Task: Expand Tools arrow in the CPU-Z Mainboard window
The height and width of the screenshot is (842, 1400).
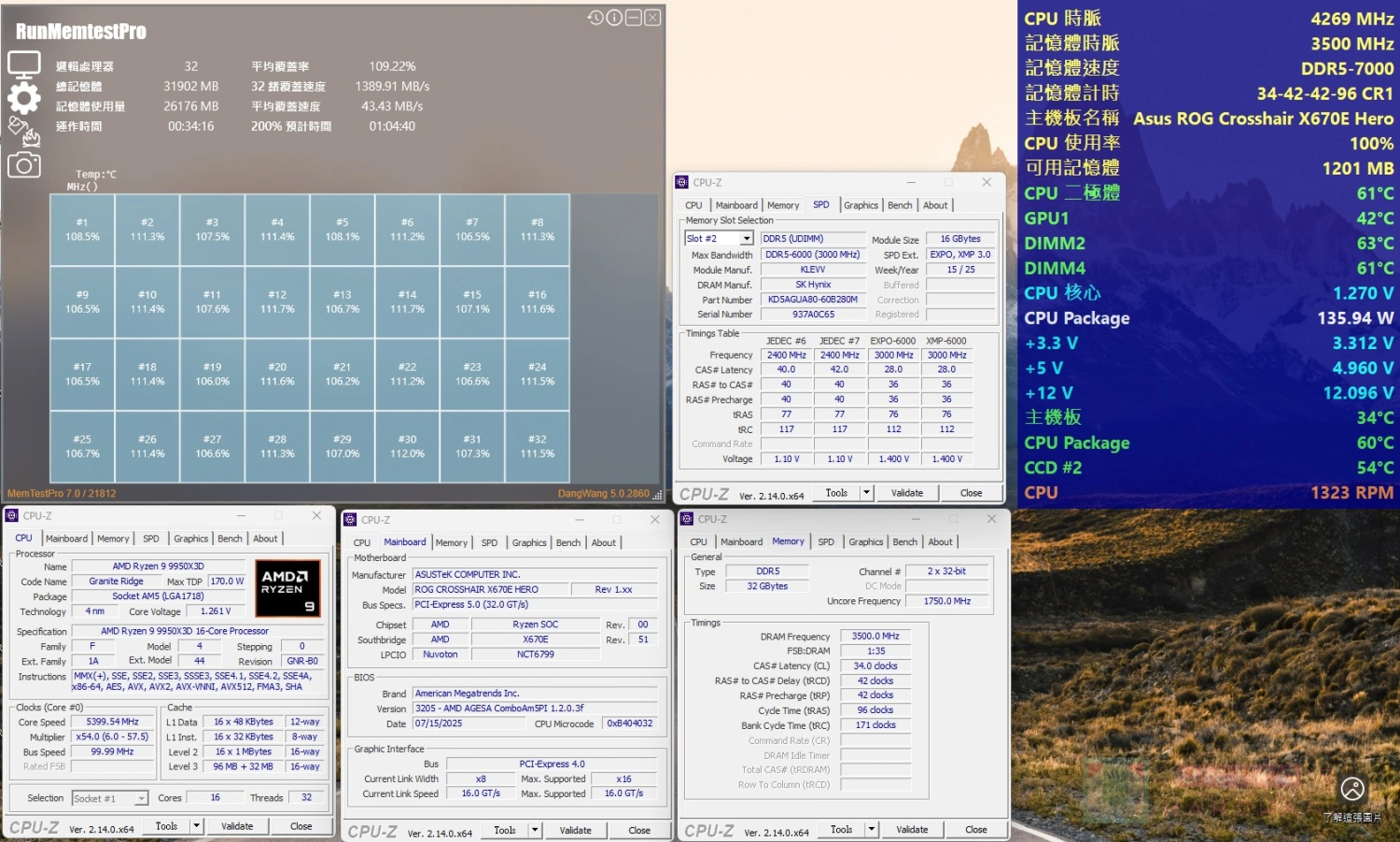Action: [x=535, y=830]
